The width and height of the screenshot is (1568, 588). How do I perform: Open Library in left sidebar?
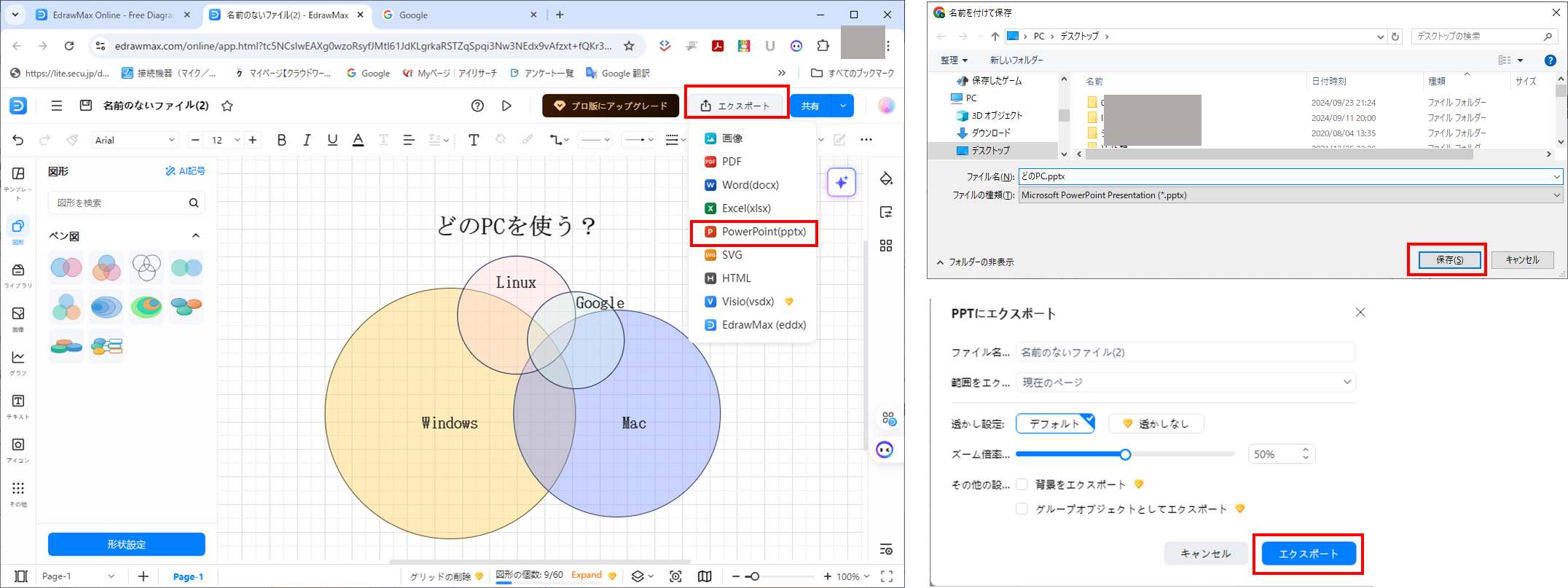tap(18, 276)
